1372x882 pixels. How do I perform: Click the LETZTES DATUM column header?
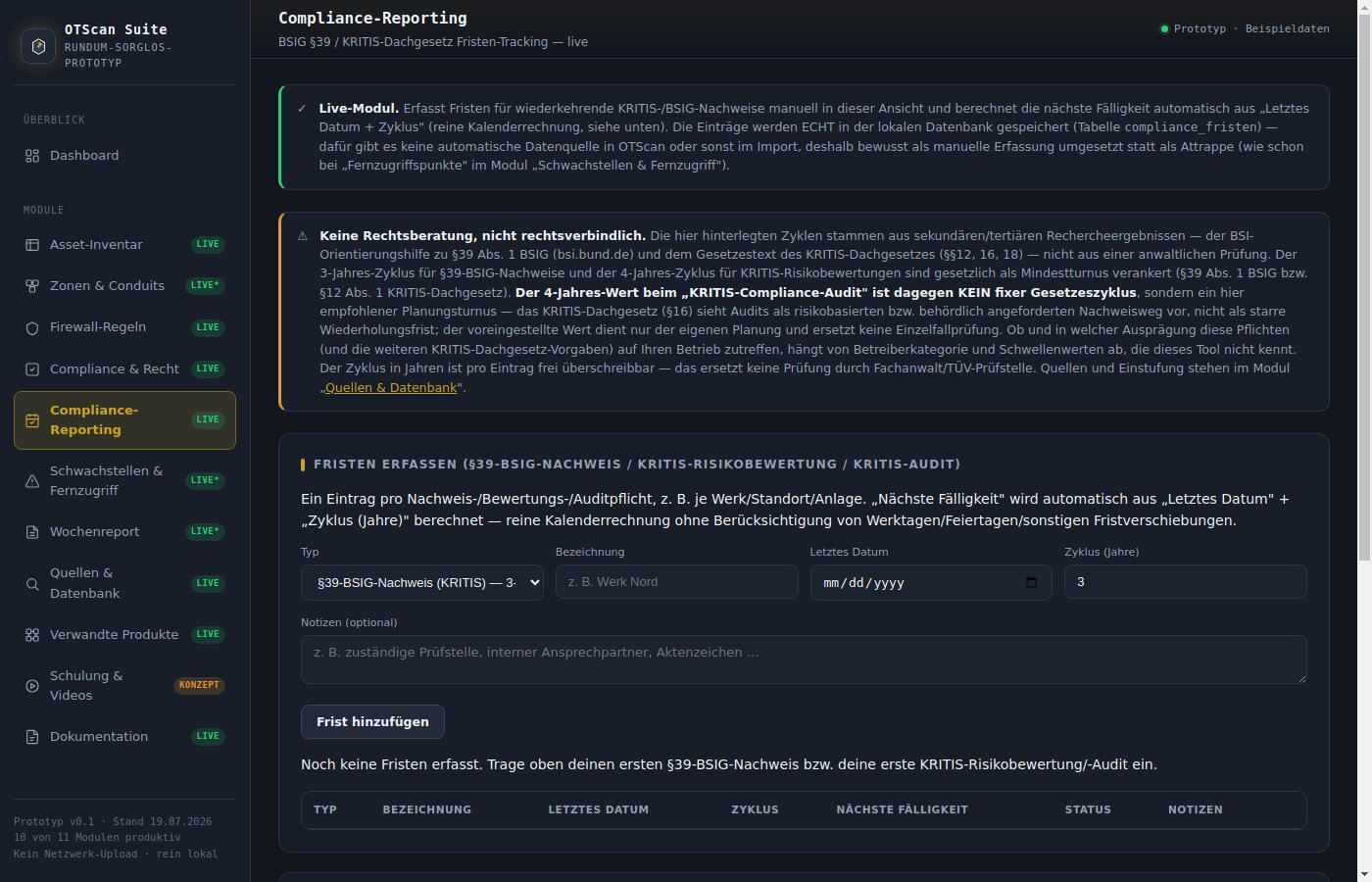click(599, 810)
